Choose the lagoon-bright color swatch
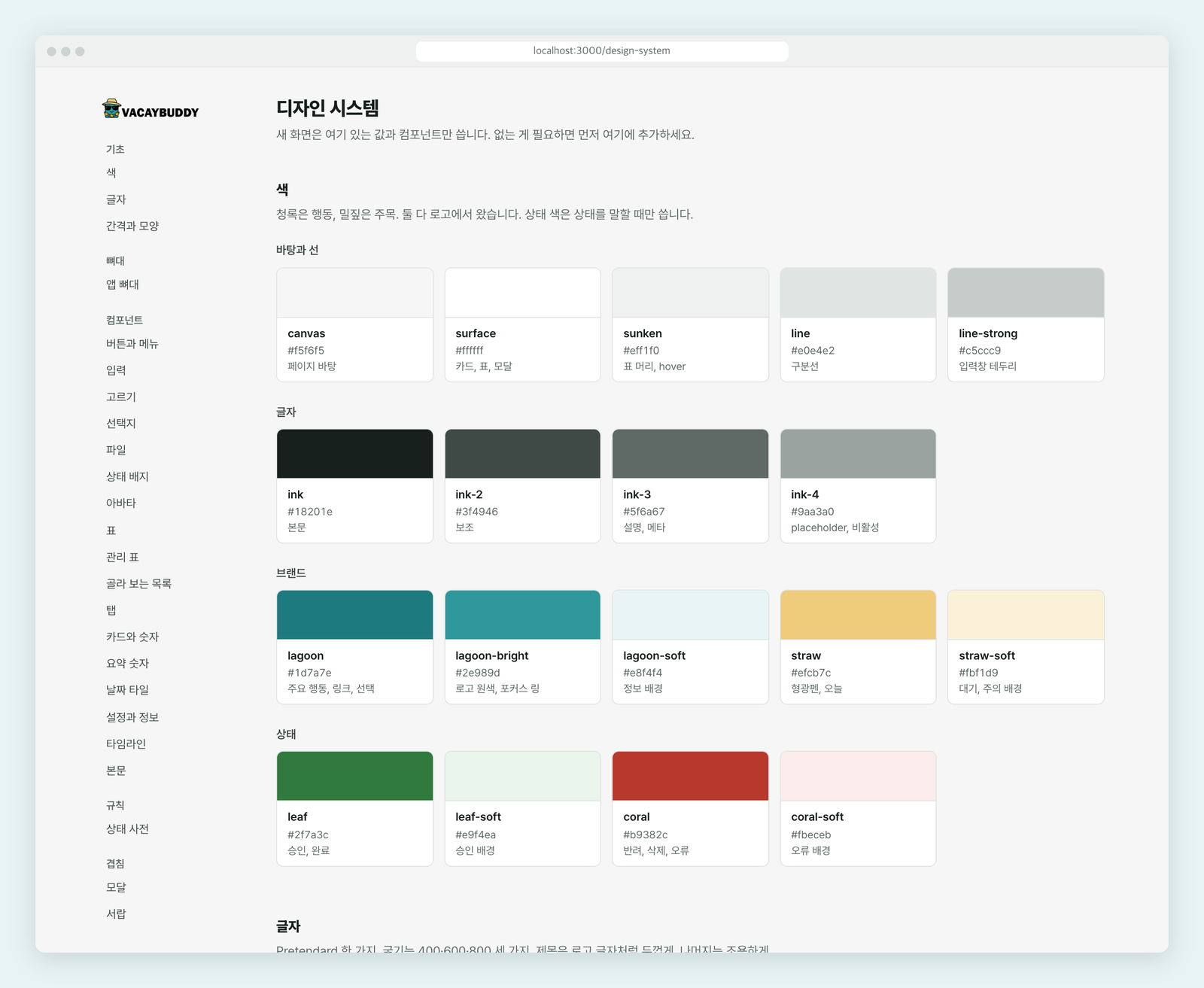 click(x=523, y=615)
